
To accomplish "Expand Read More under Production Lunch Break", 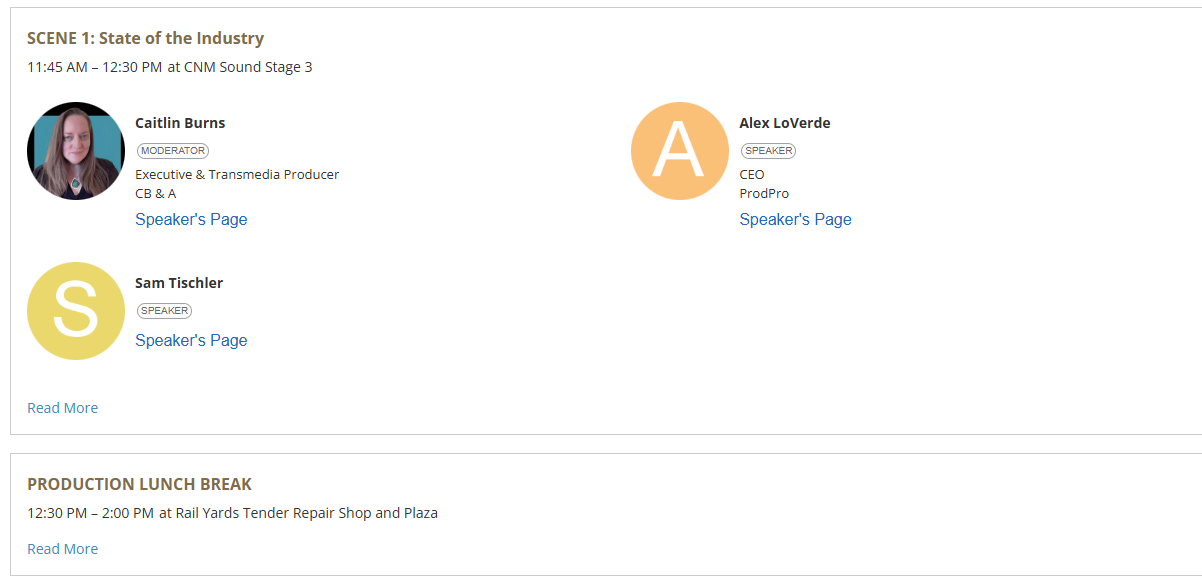I will [62, 549].
